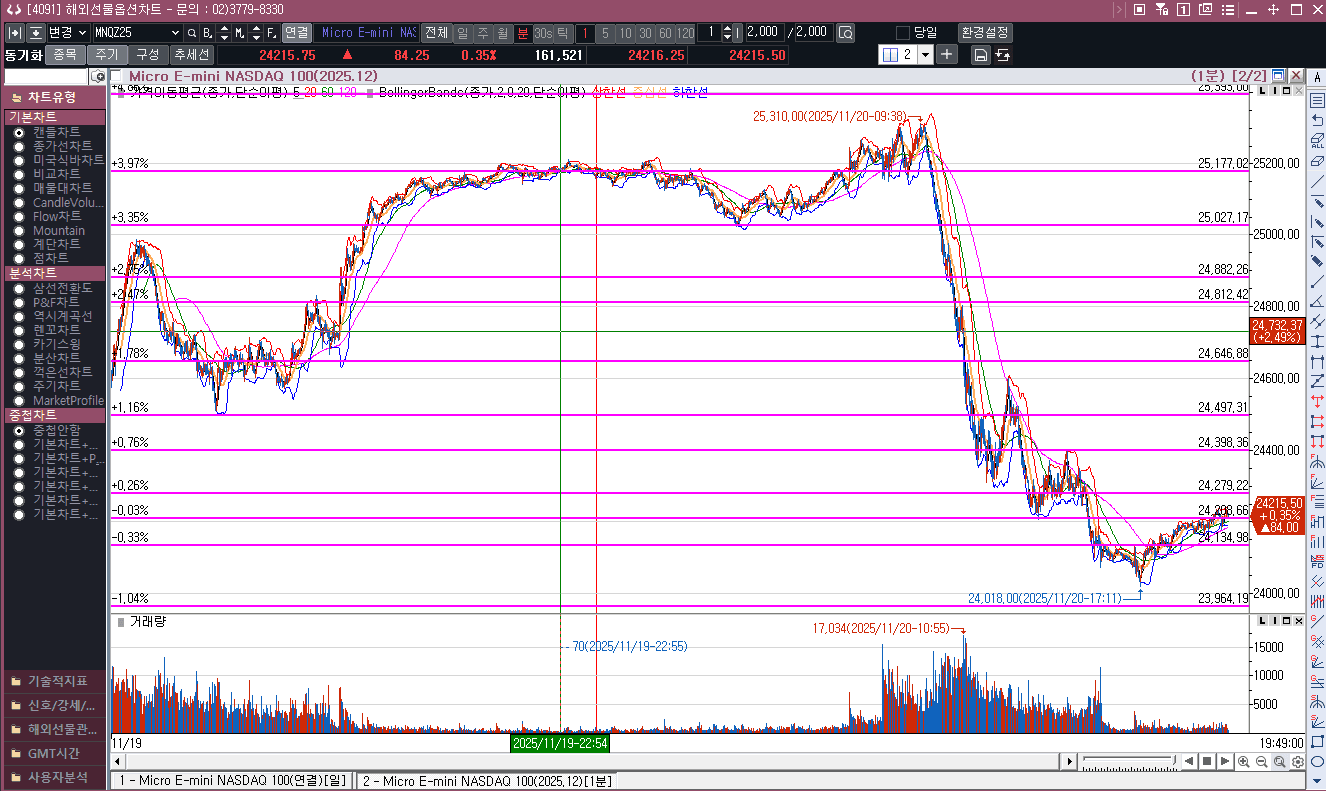Click the zoom out magnifier icon

[x=1261, y=762]
